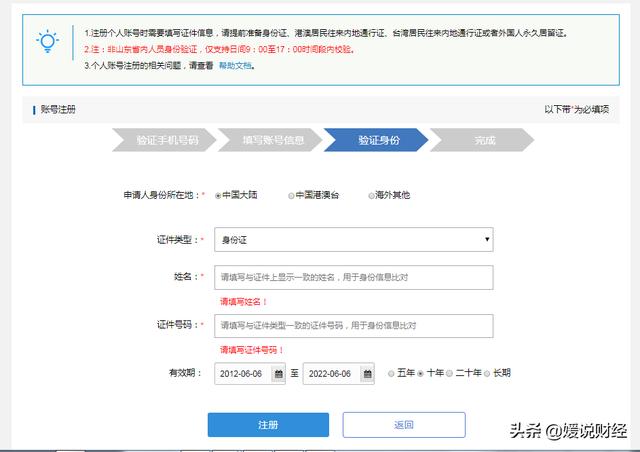Open calendar picker for end date
Screen dimensions: 640x452
pos(368,374)
